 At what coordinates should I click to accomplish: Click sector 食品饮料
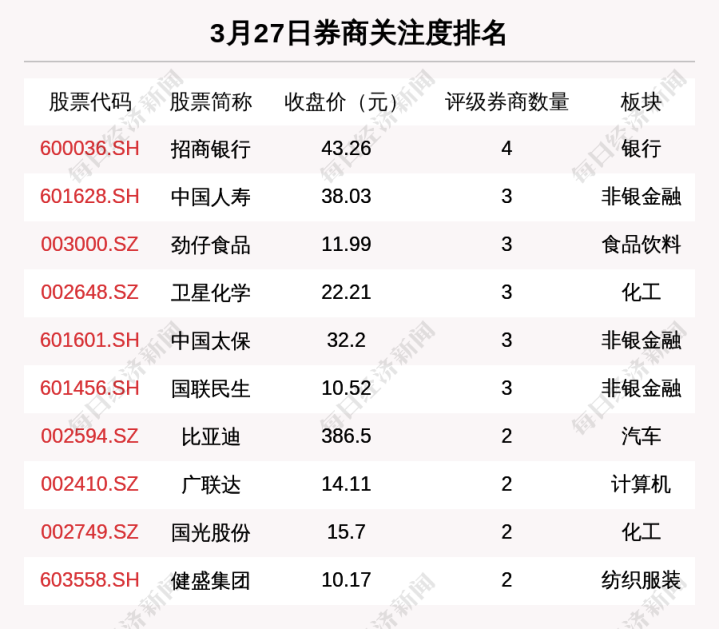click(641, 245)
